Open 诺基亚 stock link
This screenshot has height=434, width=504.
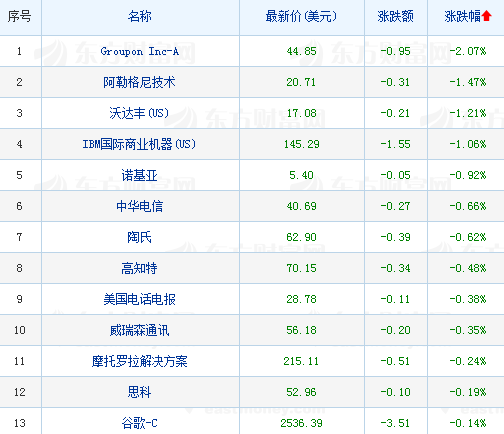[x=139, y=175]
